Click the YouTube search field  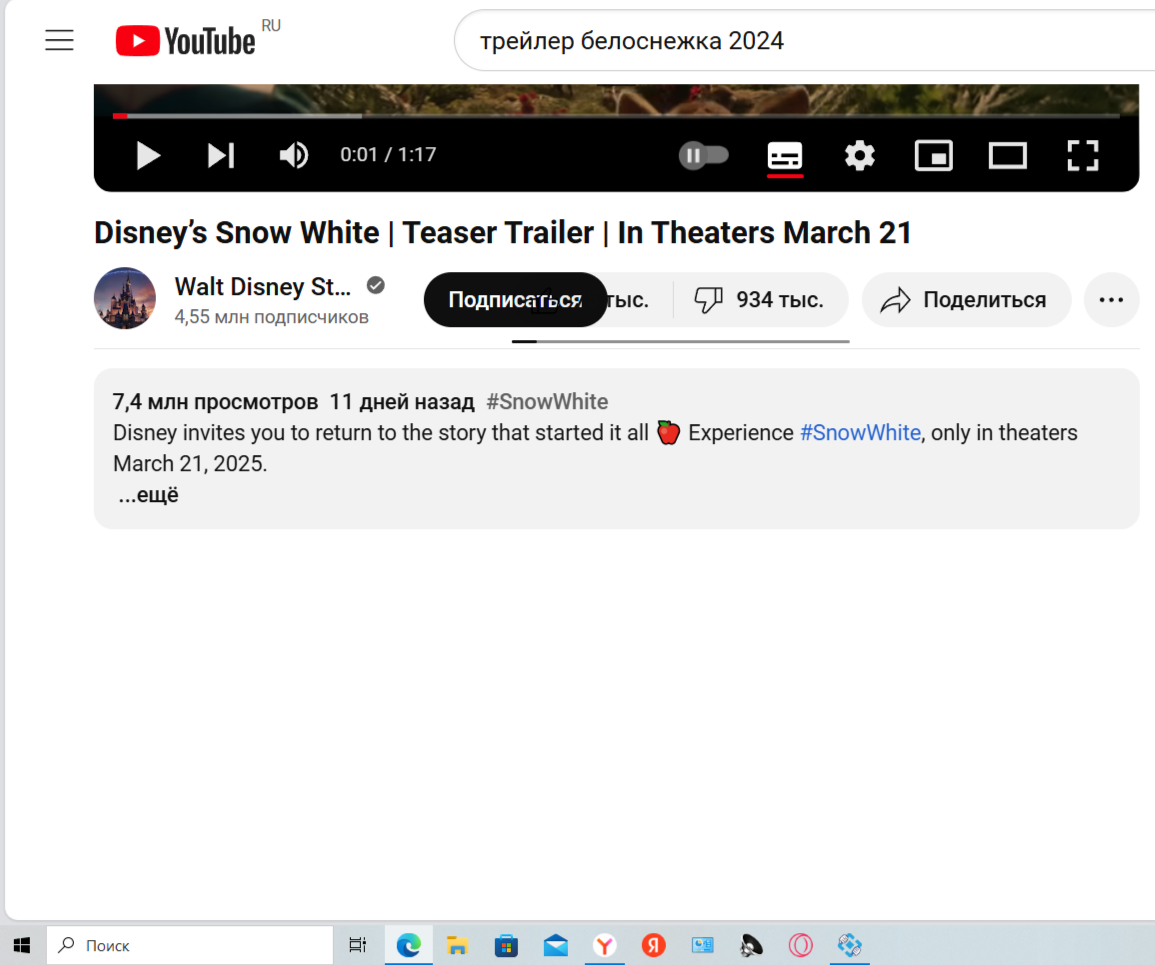(x=804, y=41)
